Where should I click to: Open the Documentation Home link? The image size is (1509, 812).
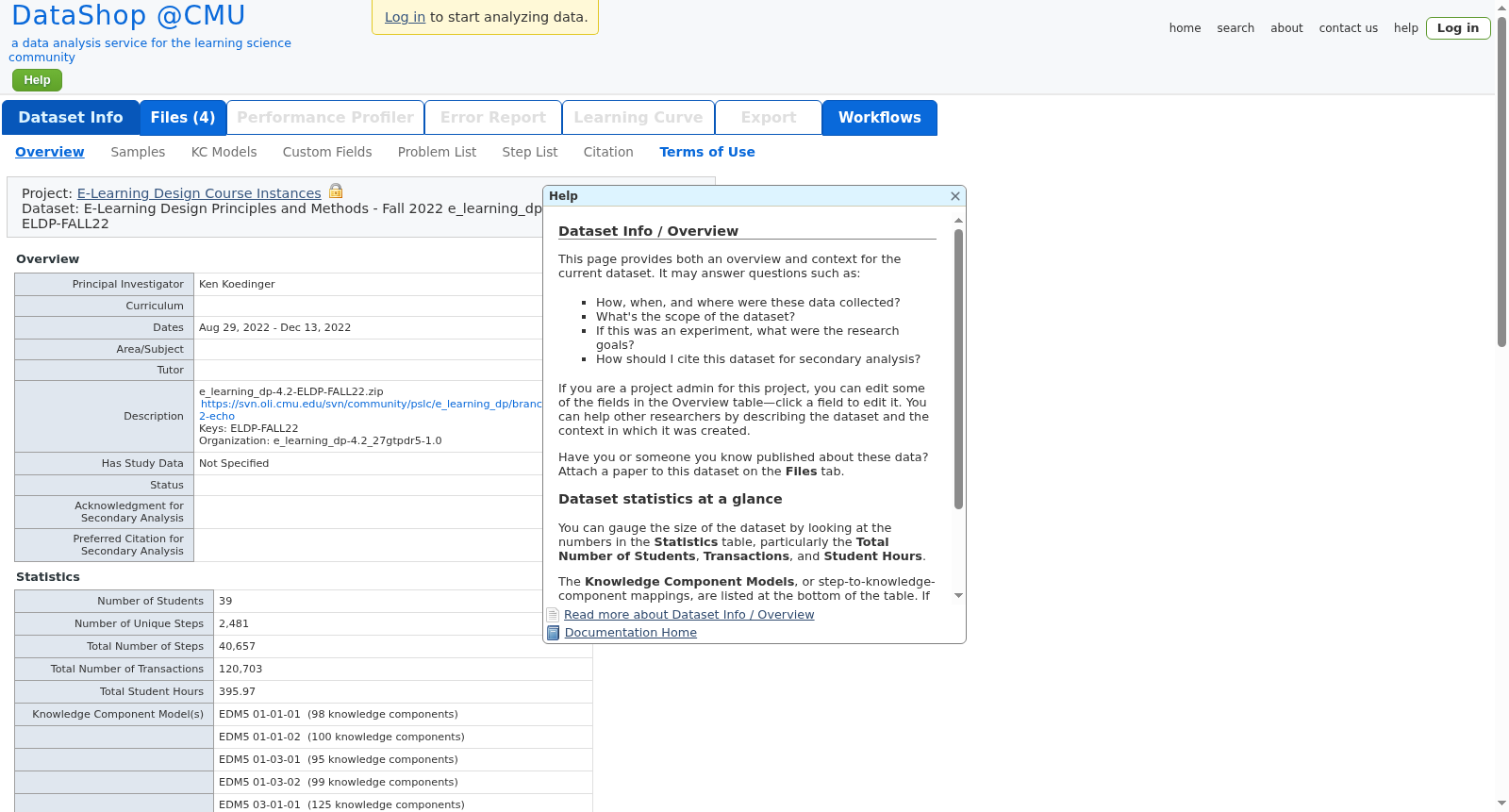[631, 633]
